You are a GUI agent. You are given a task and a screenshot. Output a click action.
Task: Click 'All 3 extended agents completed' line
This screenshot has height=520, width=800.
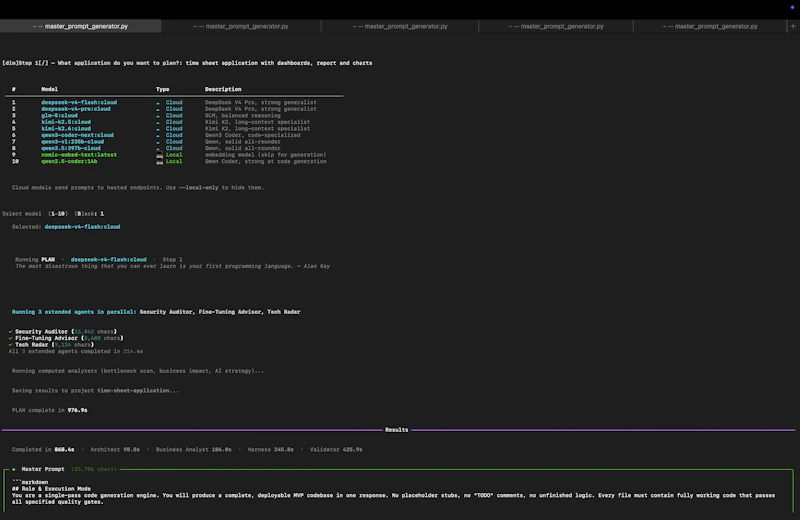(x=76, y=352)
